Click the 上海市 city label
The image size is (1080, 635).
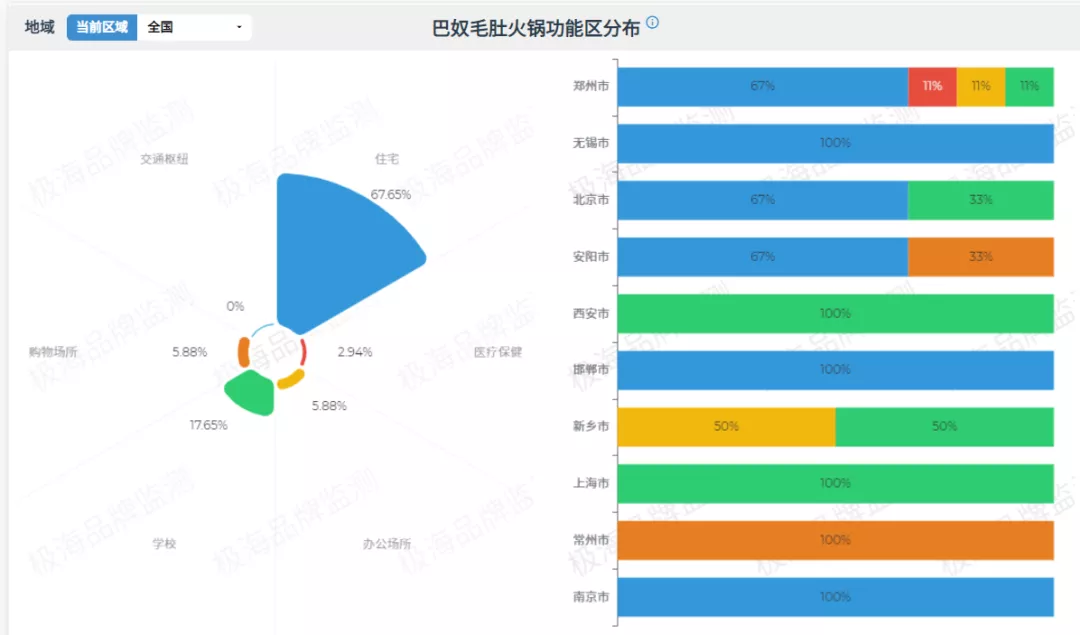coord(591,483)
